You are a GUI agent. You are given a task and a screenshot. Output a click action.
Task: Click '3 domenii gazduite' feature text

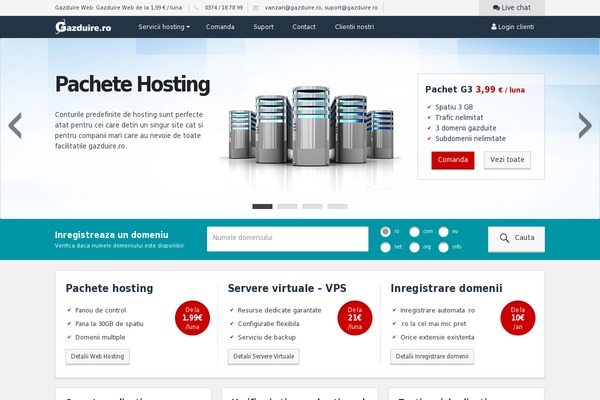pos(466,128)
